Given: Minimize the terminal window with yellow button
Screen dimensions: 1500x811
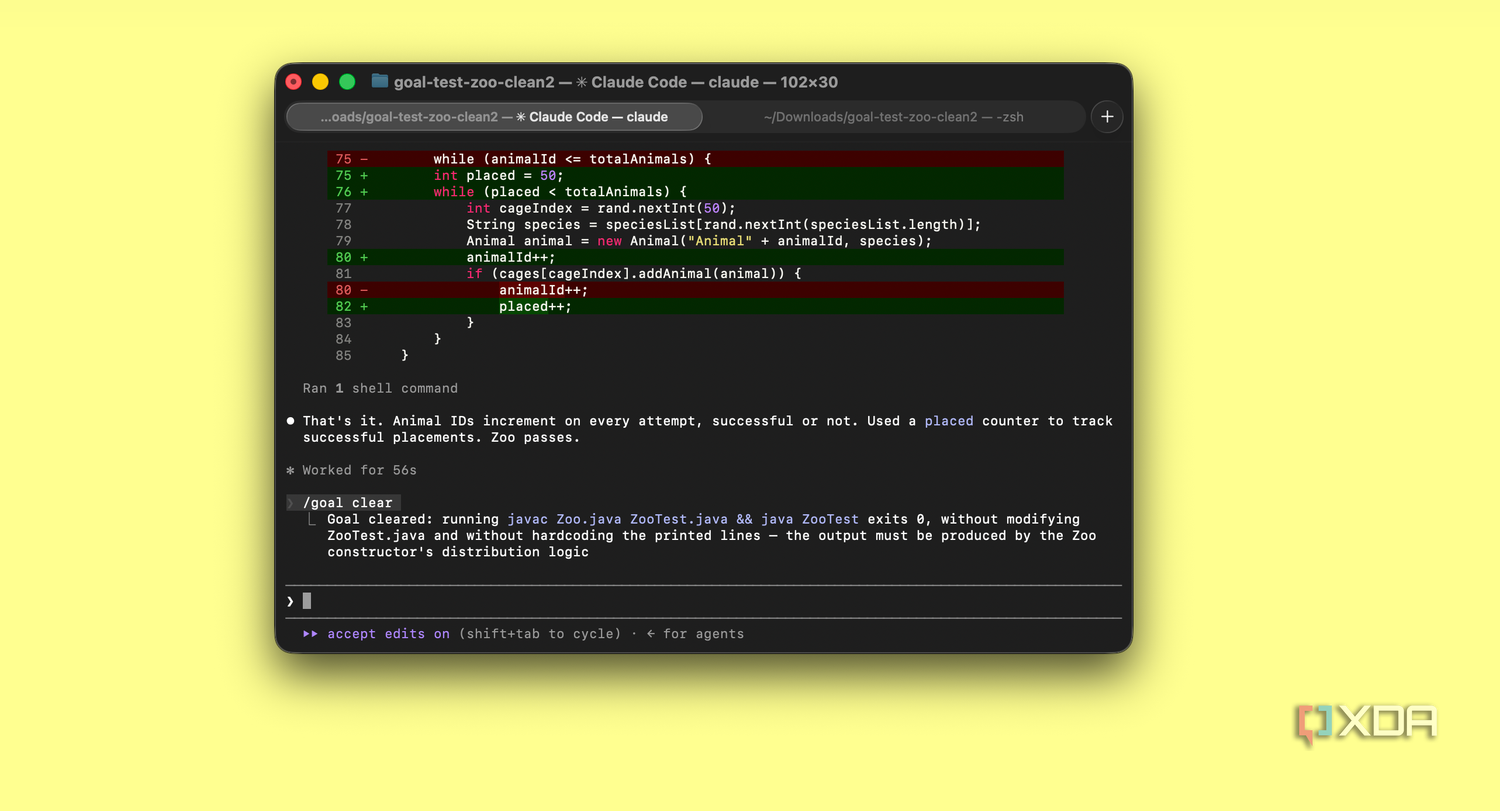Looking at the screenshot, I should (320, 82).
